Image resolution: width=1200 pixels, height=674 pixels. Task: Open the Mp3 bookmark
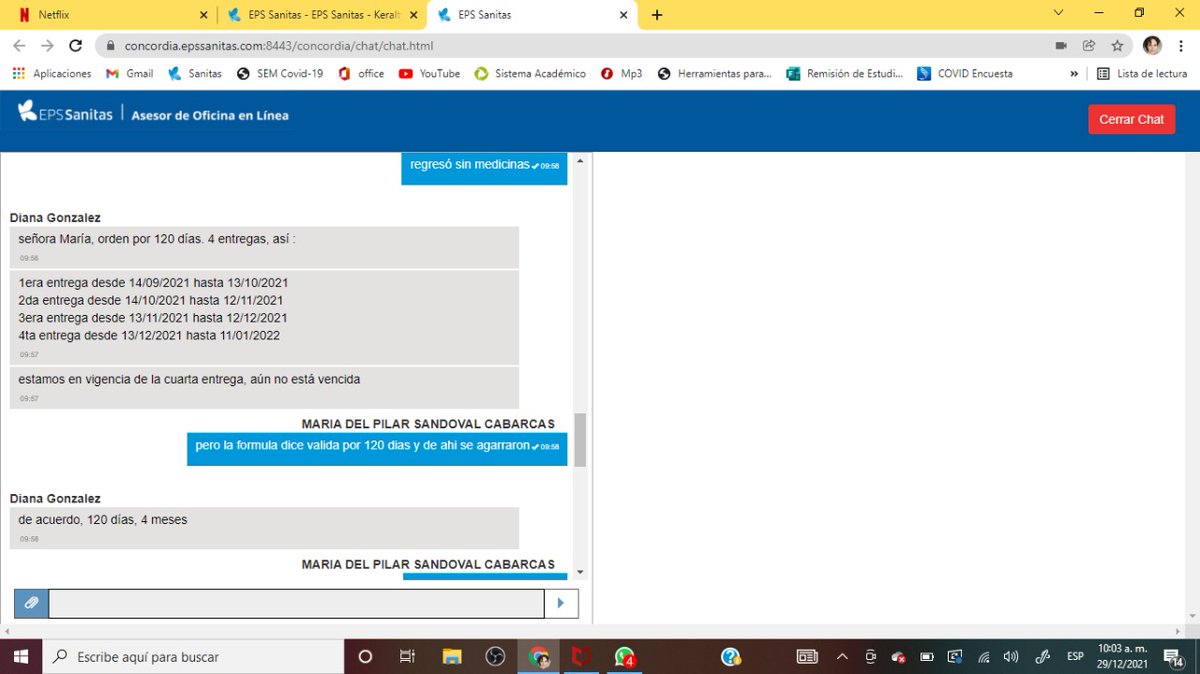click(x=621, y=73)
